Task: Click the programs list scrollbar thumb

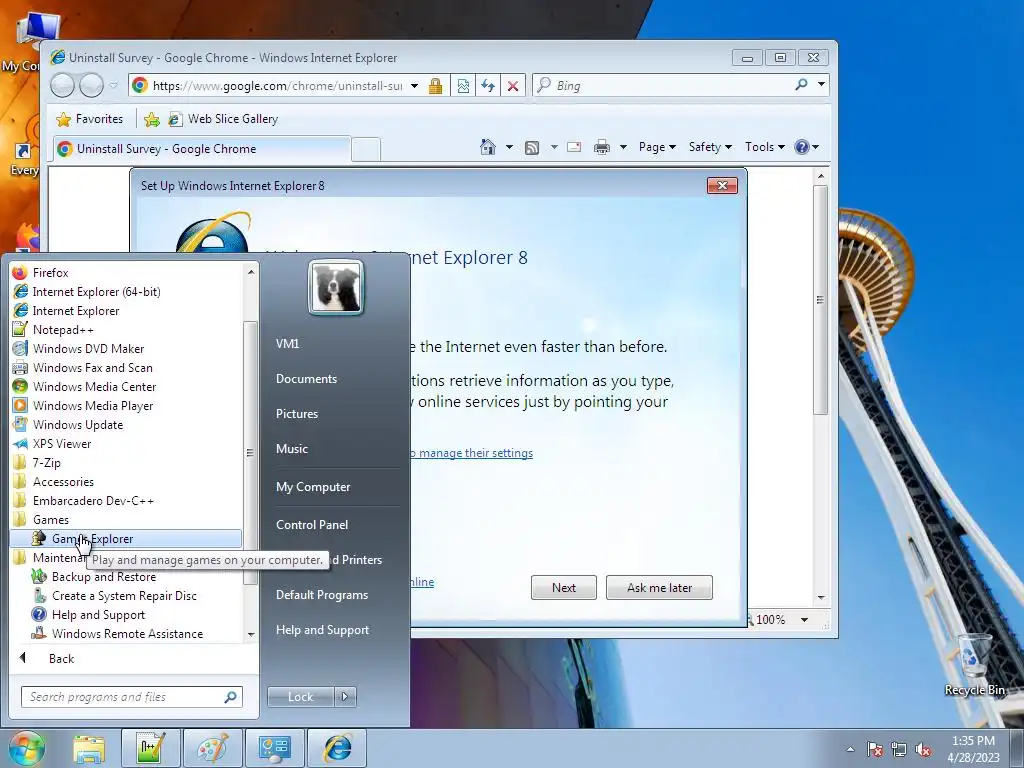Action: (249, 452)
